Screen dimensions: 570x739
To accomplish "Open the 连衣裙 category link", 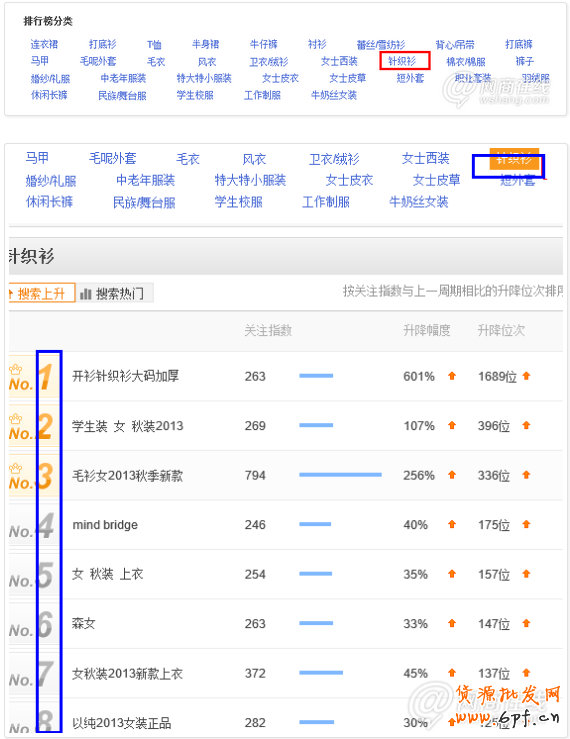I will pos(44,44).
